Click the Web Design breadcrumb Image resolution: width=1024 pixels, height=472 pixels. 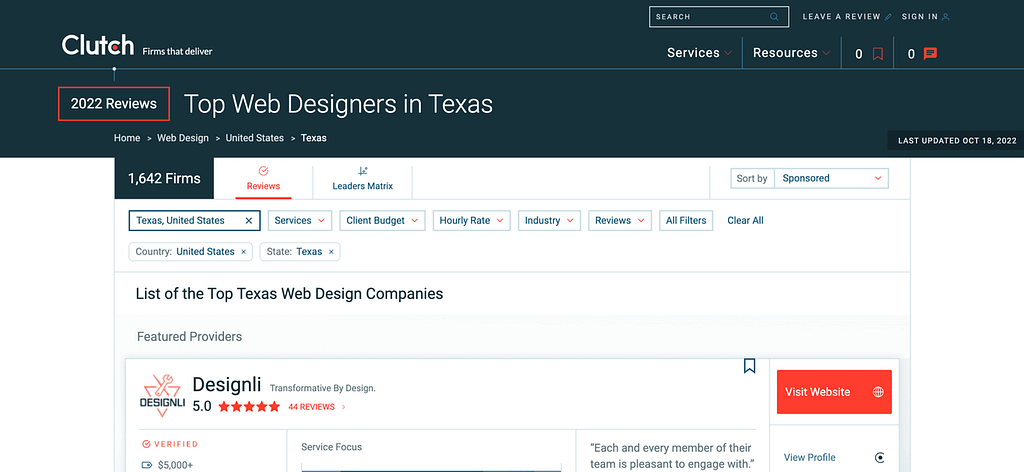pyautogui.click(x=183, y=138)
